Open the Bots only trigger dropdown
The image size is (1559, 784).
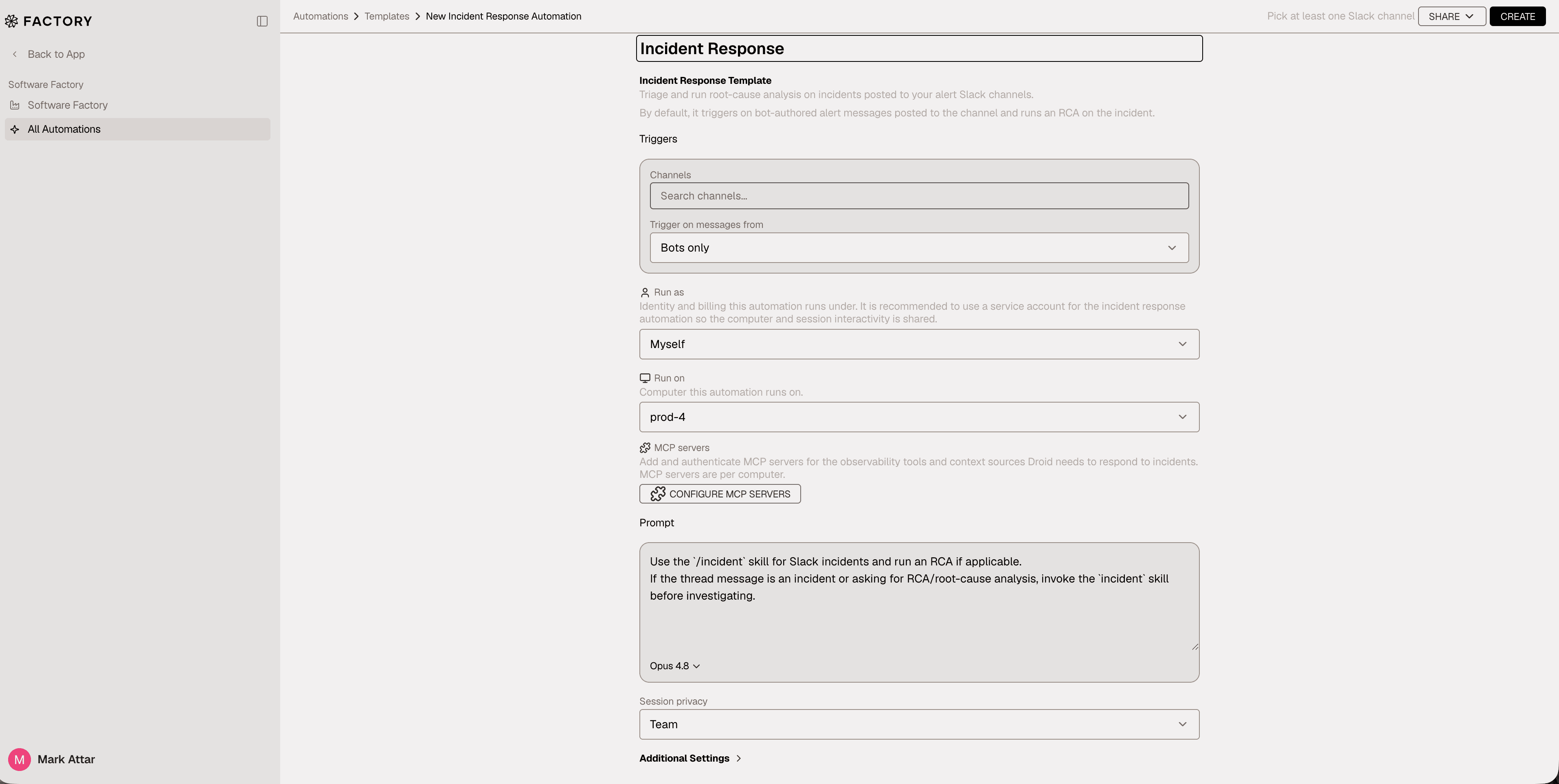pos(919,248)
